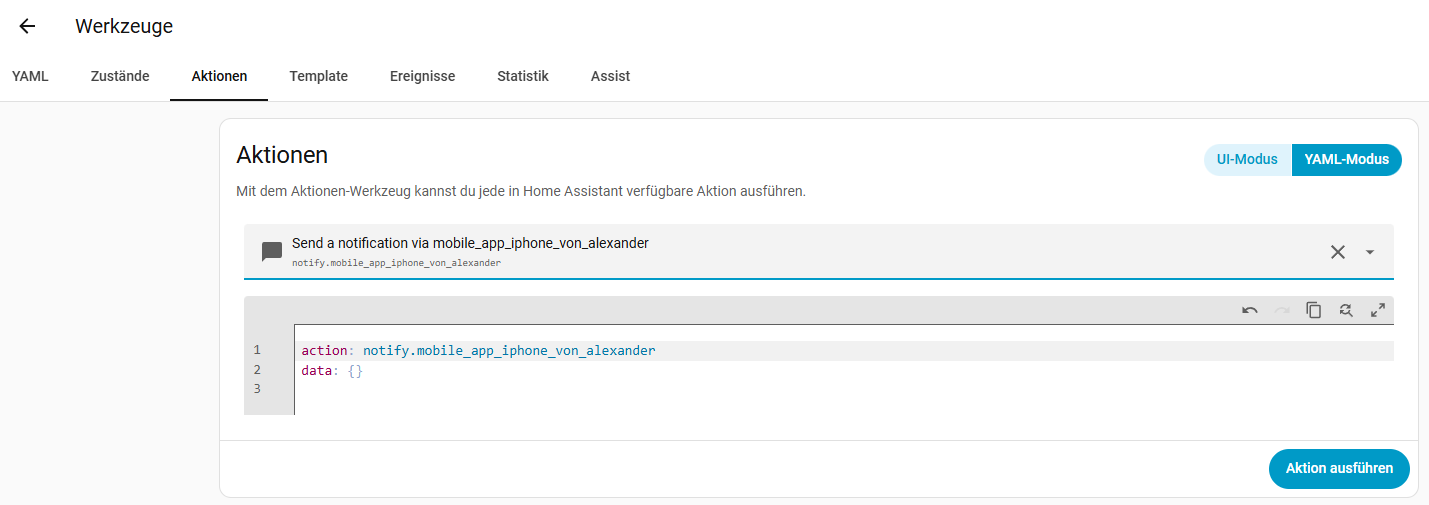Click the notification message icon

click(272, 252)
